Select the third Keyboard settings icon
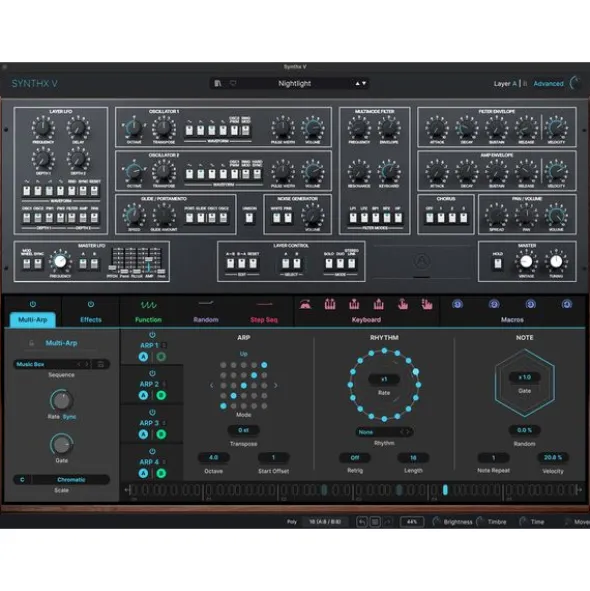This screenshot has width=590, height=591. coord(354,304)
